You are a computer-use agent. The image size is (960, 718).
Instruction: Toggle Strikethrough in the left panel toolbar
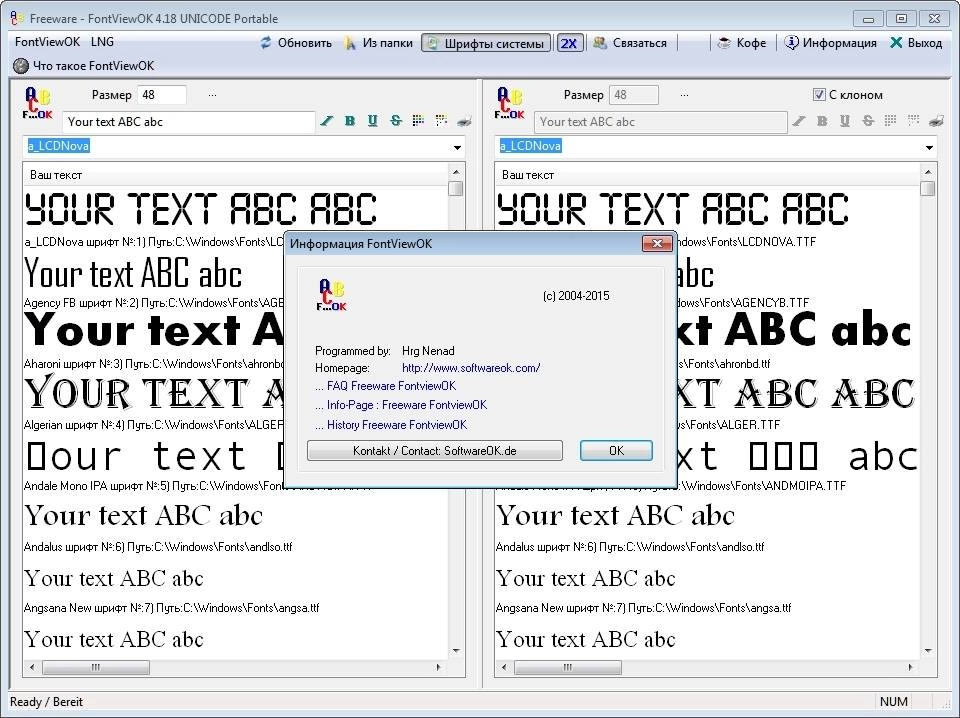396,121
